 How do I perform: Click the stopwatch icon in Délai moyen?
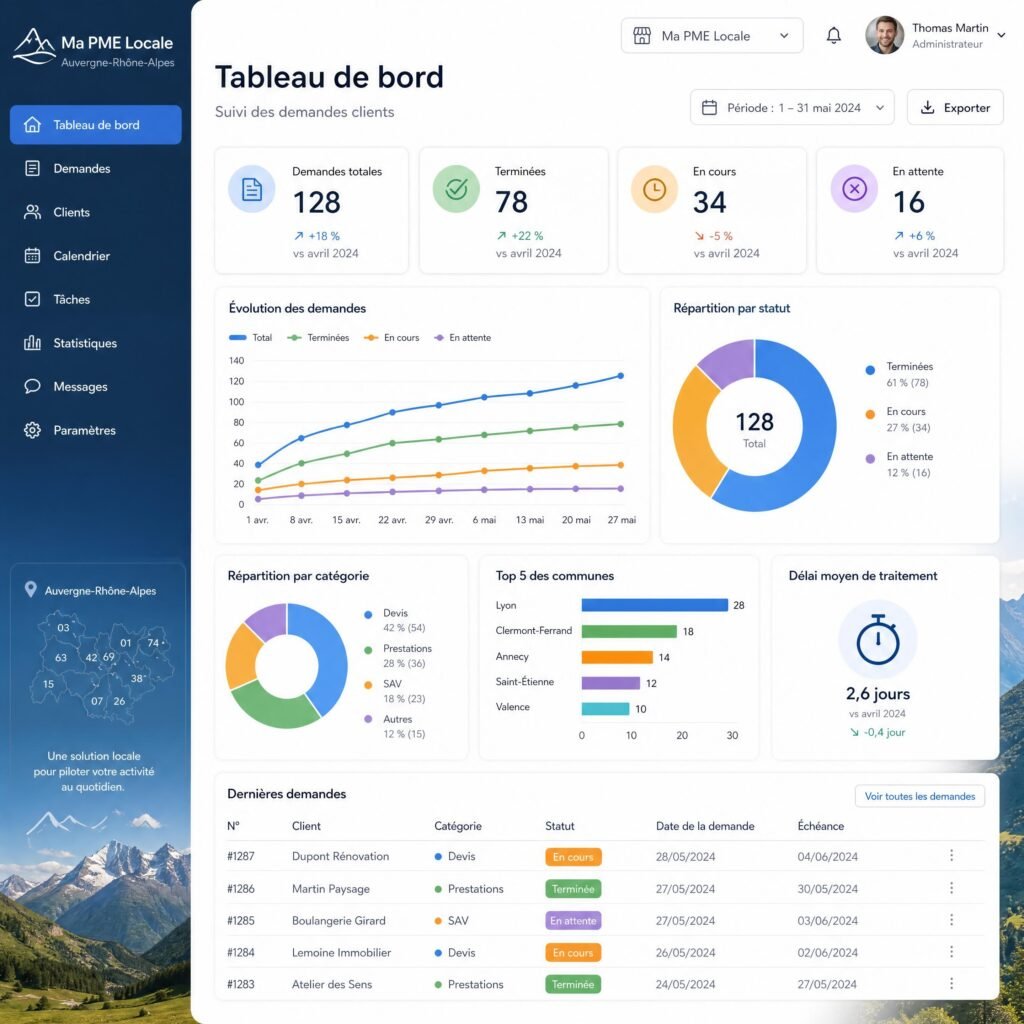pos(877,640)
